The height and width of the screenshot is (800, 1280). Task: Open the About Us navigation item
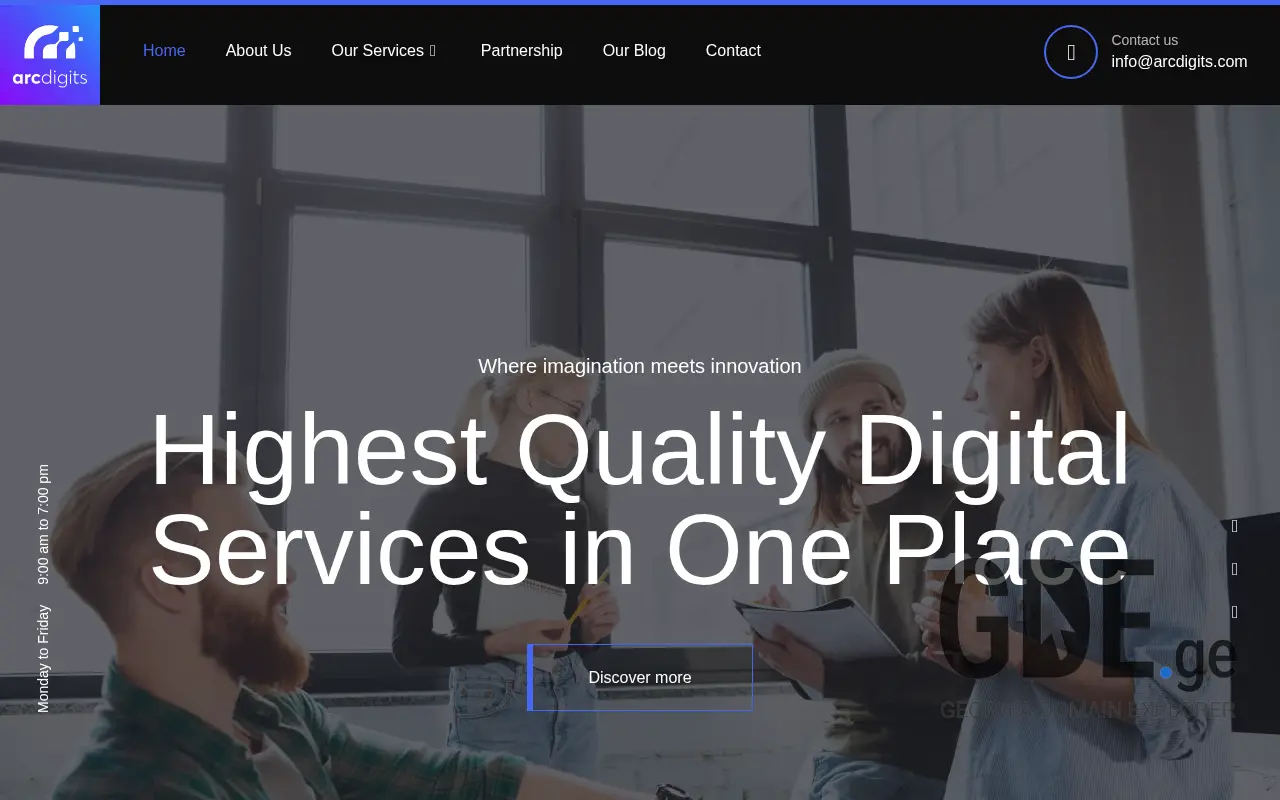[258, 50]
